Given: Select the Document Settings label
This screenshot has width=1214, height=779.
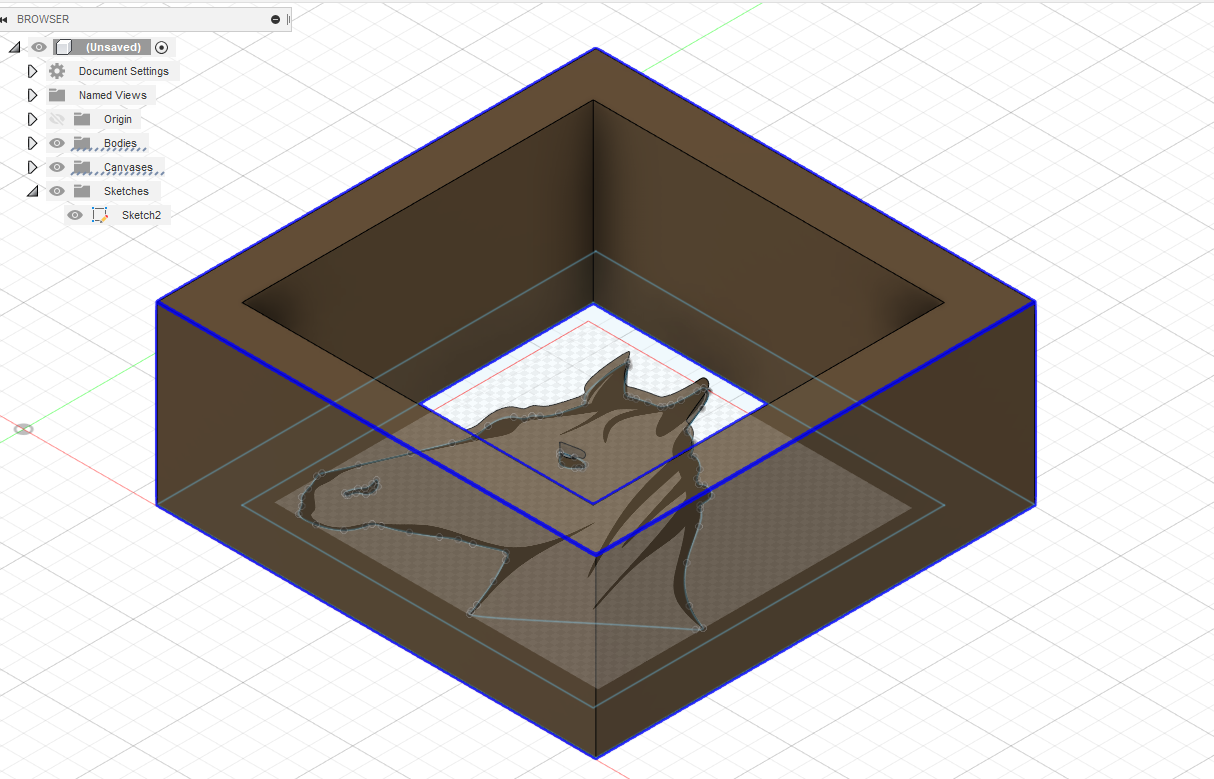Looking at the screenshot, I should click(x=124, y=71).
